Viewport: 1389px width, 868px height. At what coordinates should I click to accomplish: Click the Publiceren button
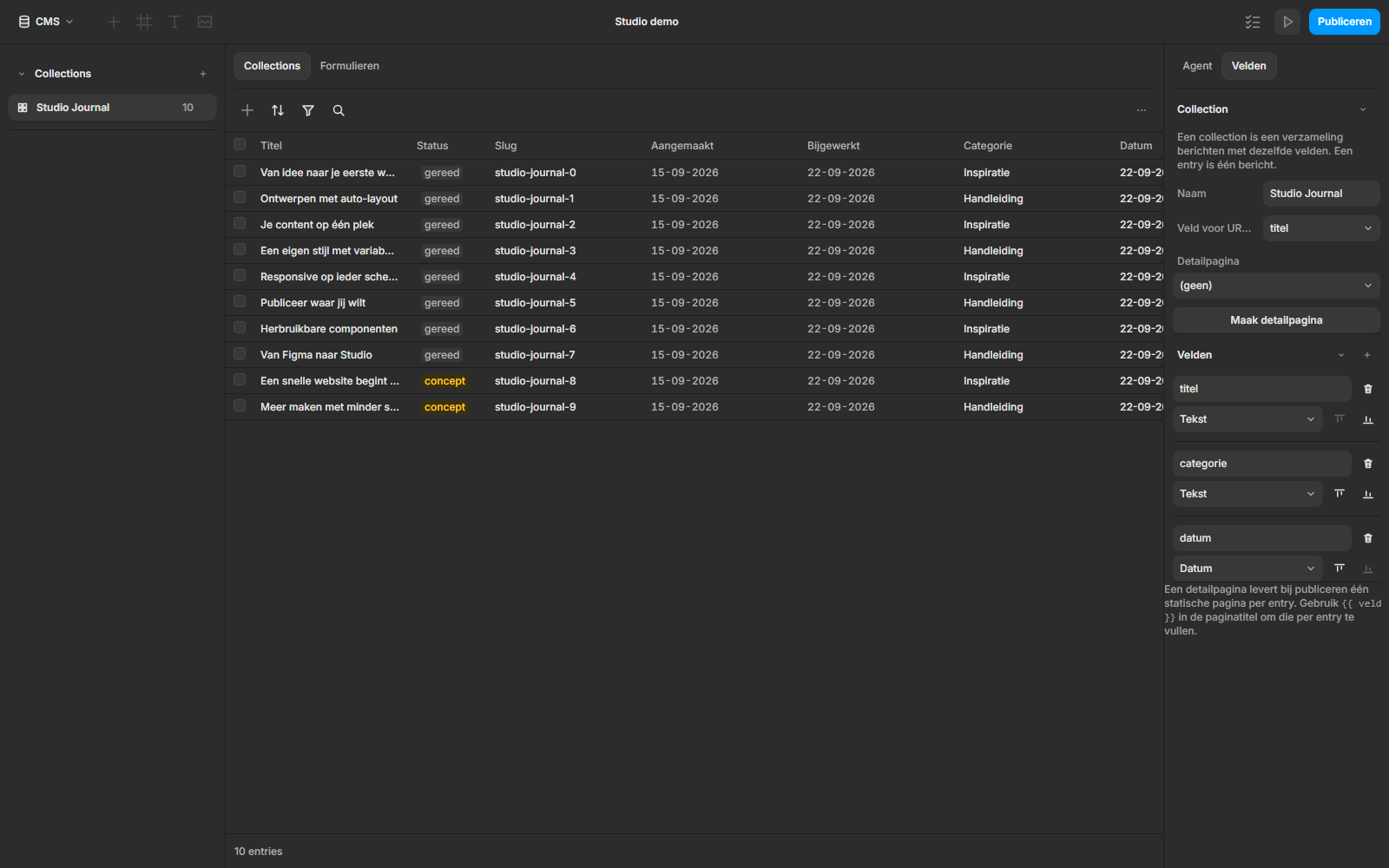click(1344, 22)
